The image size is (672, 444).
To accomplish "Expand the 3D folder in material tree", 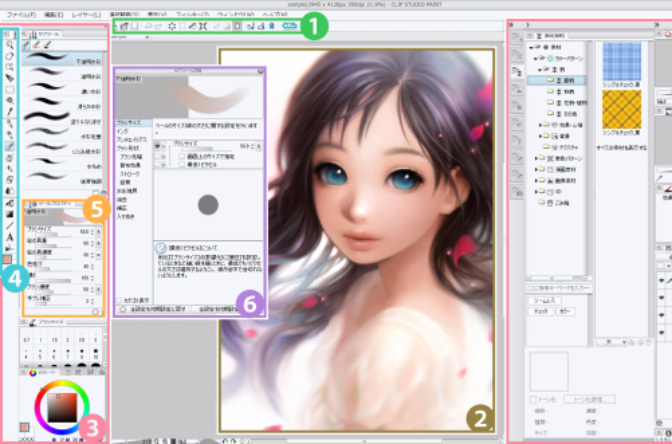I will coord(537,192).
